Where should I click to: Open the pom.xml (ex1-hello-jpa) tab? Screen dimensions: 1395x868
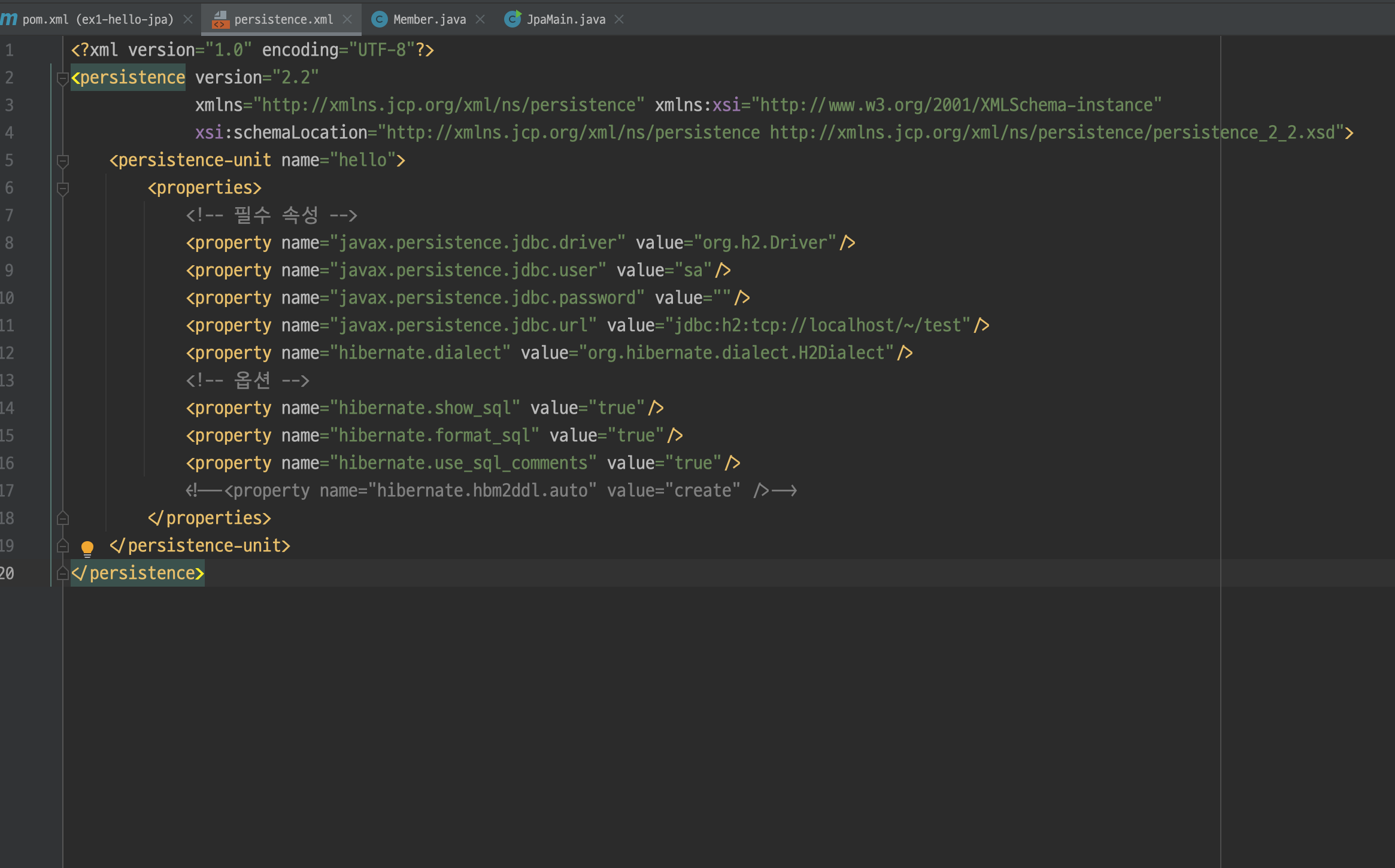tap(98, 20)
